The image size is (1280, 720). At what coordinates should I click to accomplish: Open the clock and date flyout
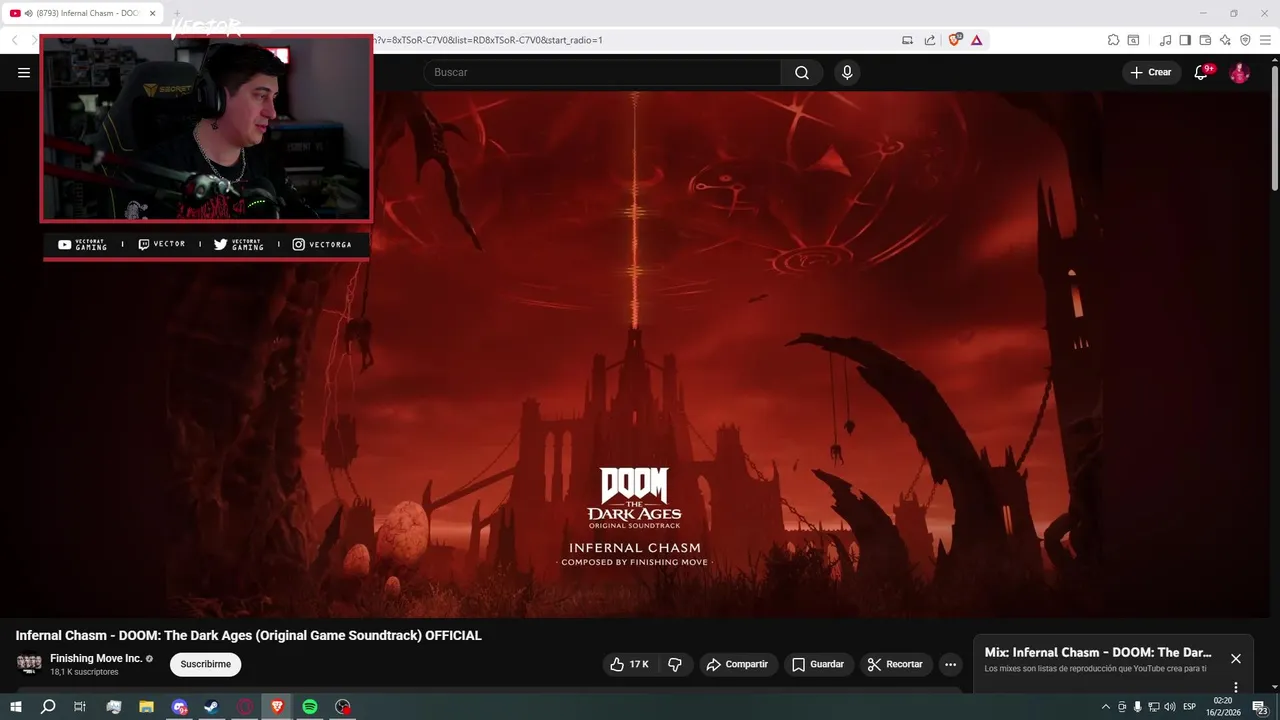coord(1223,707)
